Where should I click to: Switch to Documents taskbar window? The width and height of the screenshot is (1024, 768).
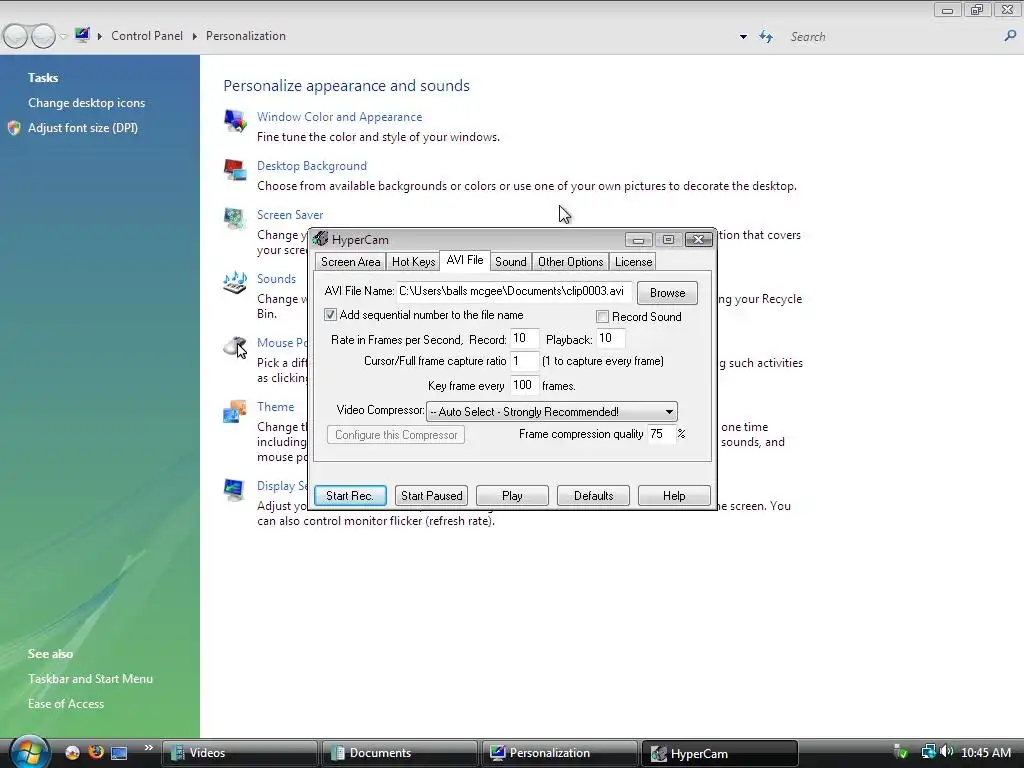click(x=399, y=753)
